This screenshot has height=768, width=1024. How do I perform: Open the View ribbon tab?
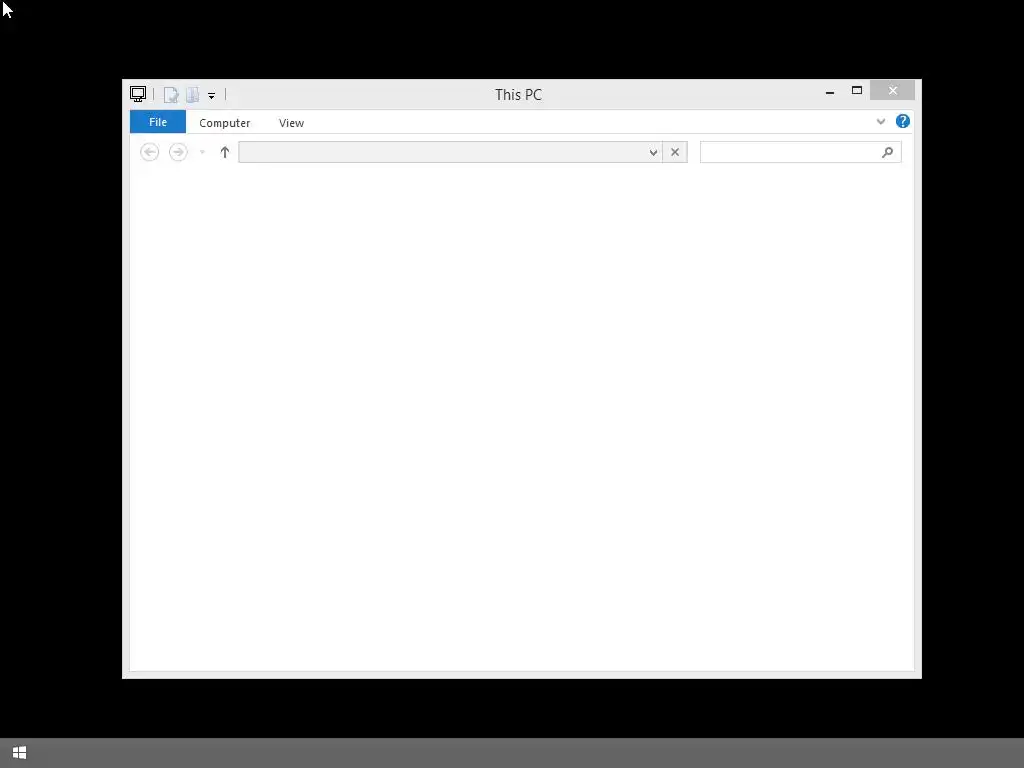point(291,123)
